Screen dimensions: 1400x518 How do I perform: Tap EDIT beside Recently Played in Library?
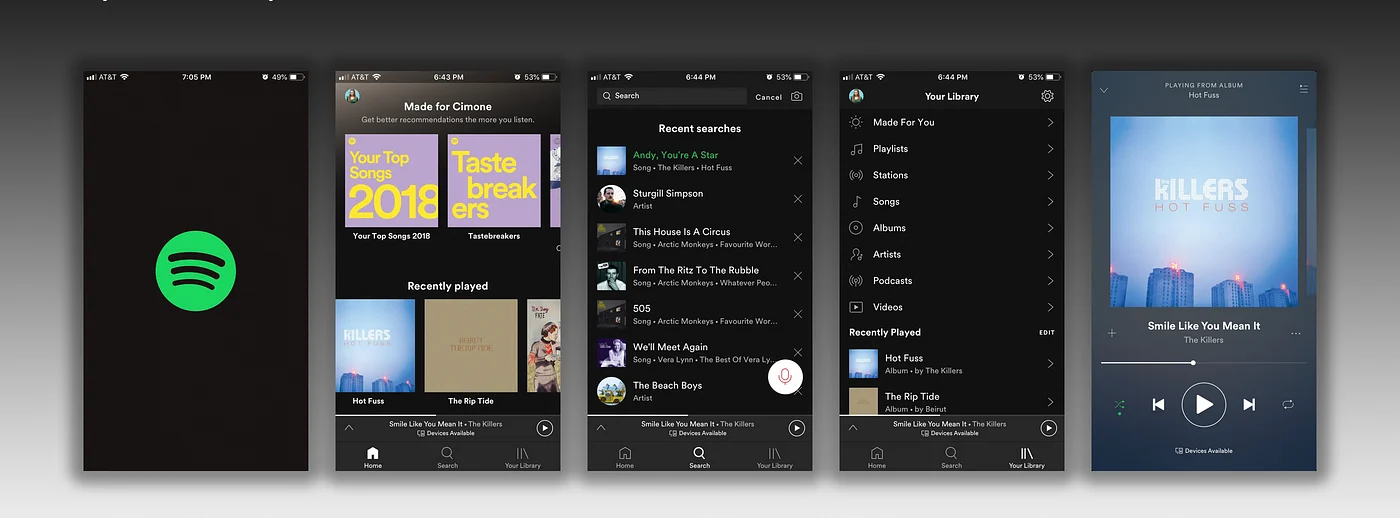click(x=1046, y=333)
